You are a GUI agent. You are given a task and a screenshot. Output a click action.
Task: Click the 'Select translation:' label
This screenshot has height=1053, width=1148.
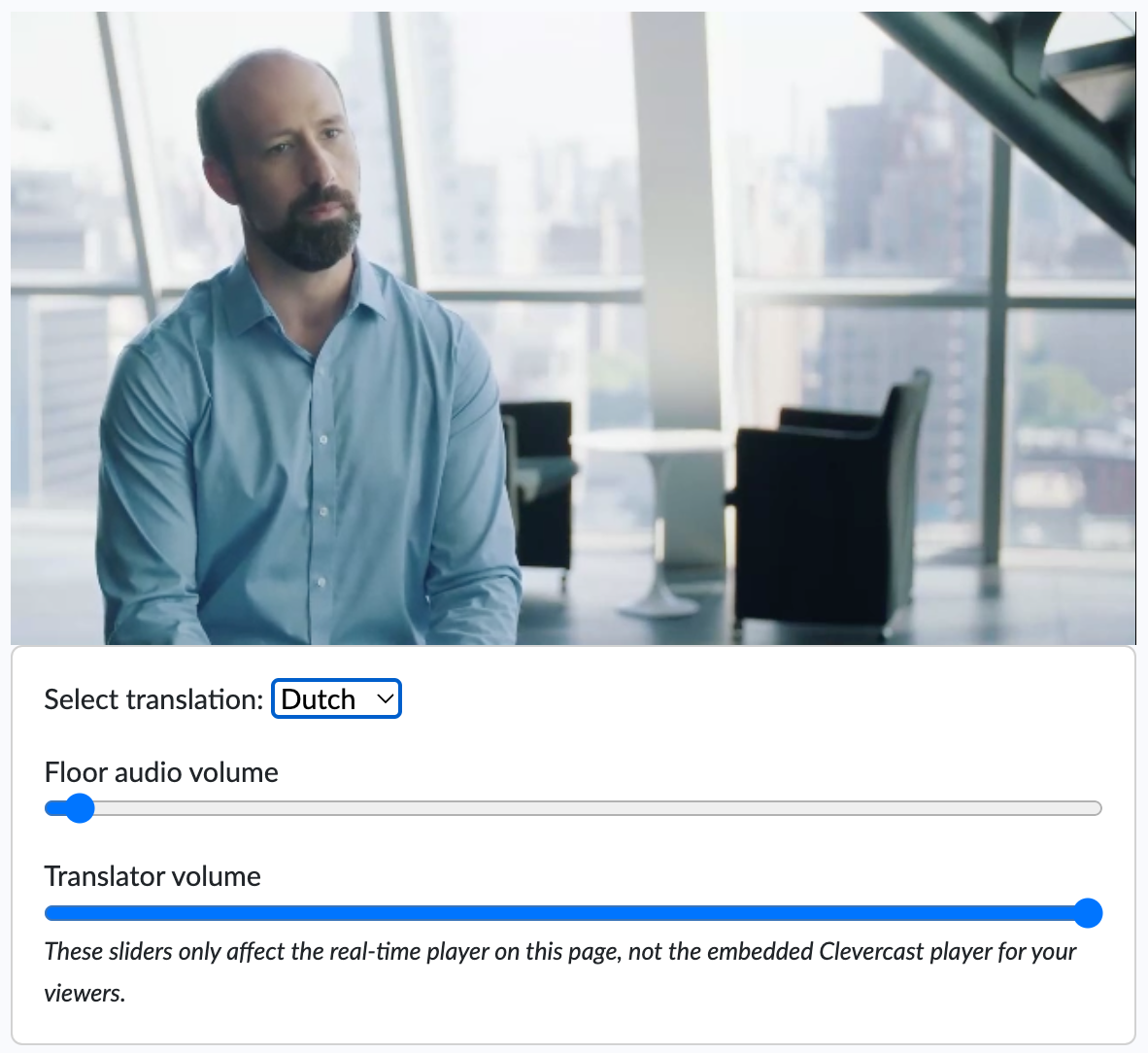[x=153, y=699]
